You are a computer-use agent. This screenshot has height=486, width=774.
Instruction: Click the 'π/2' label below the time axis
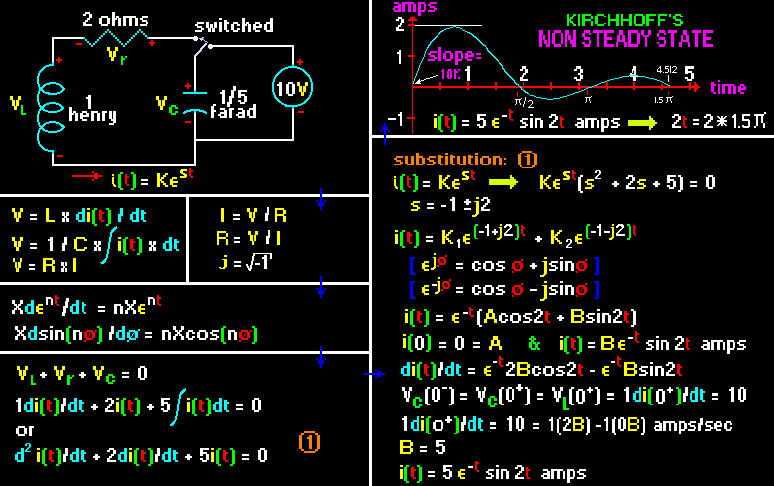[x=524, y=102]
